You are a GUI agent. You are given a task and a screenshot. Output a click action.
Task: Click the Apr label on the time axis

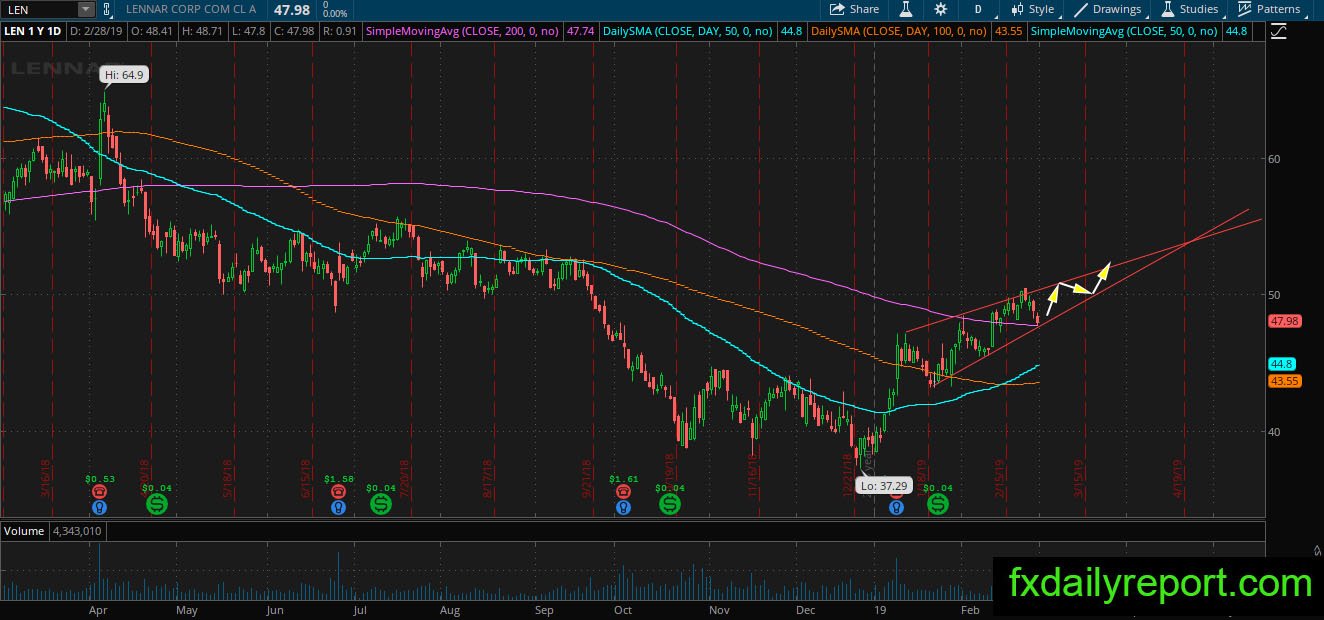point(98,609)
